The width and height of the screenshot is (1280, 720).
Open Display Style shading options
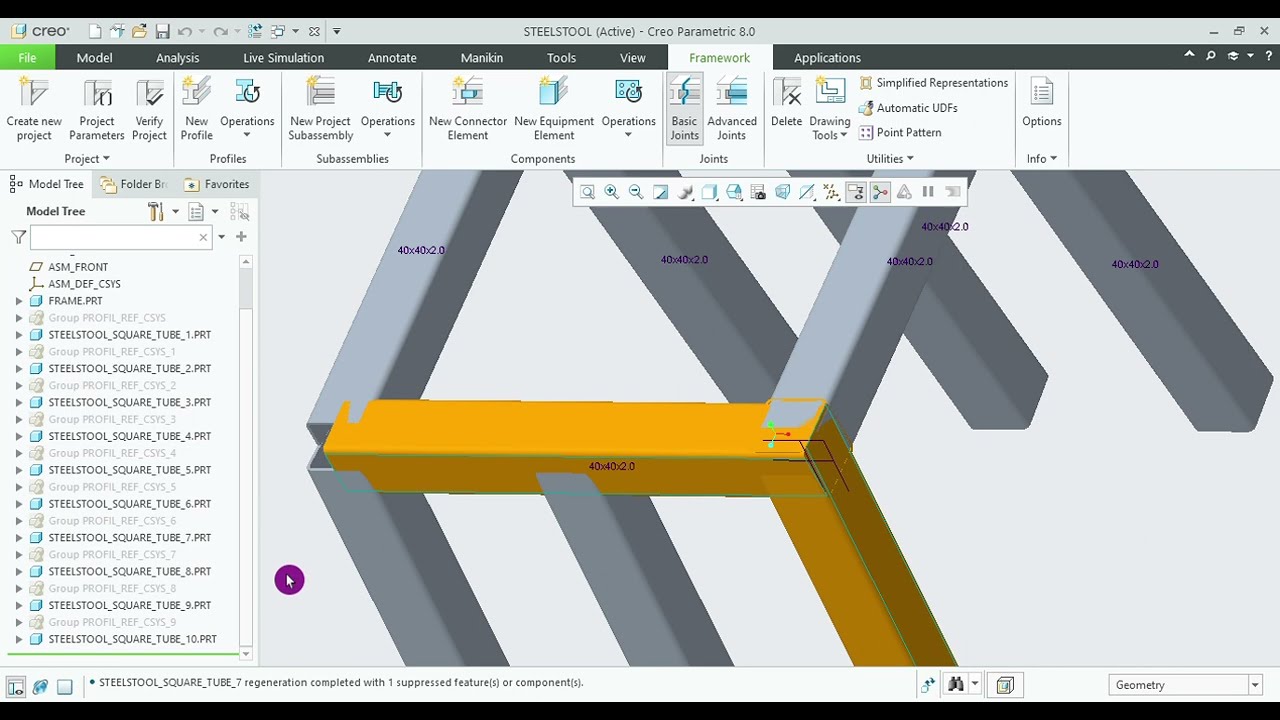709,192
